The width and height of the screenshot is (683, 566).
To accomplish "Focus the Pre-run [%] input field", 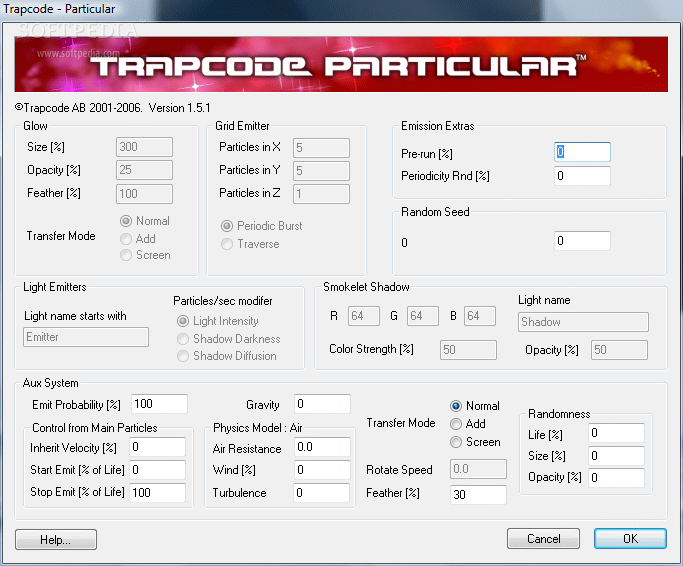I will pos(582,152).
